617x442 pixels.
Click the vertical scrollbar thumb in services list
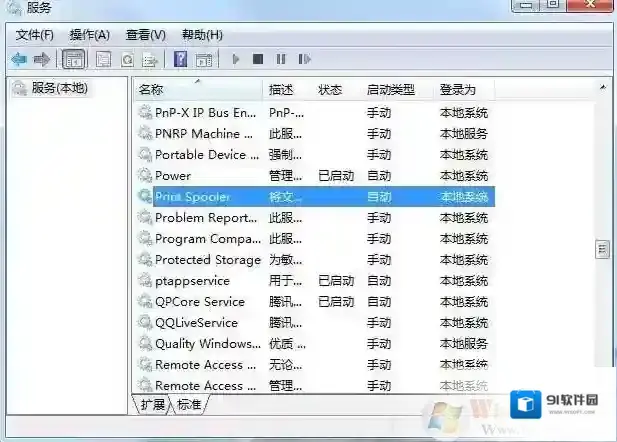[x=602, y=248]
